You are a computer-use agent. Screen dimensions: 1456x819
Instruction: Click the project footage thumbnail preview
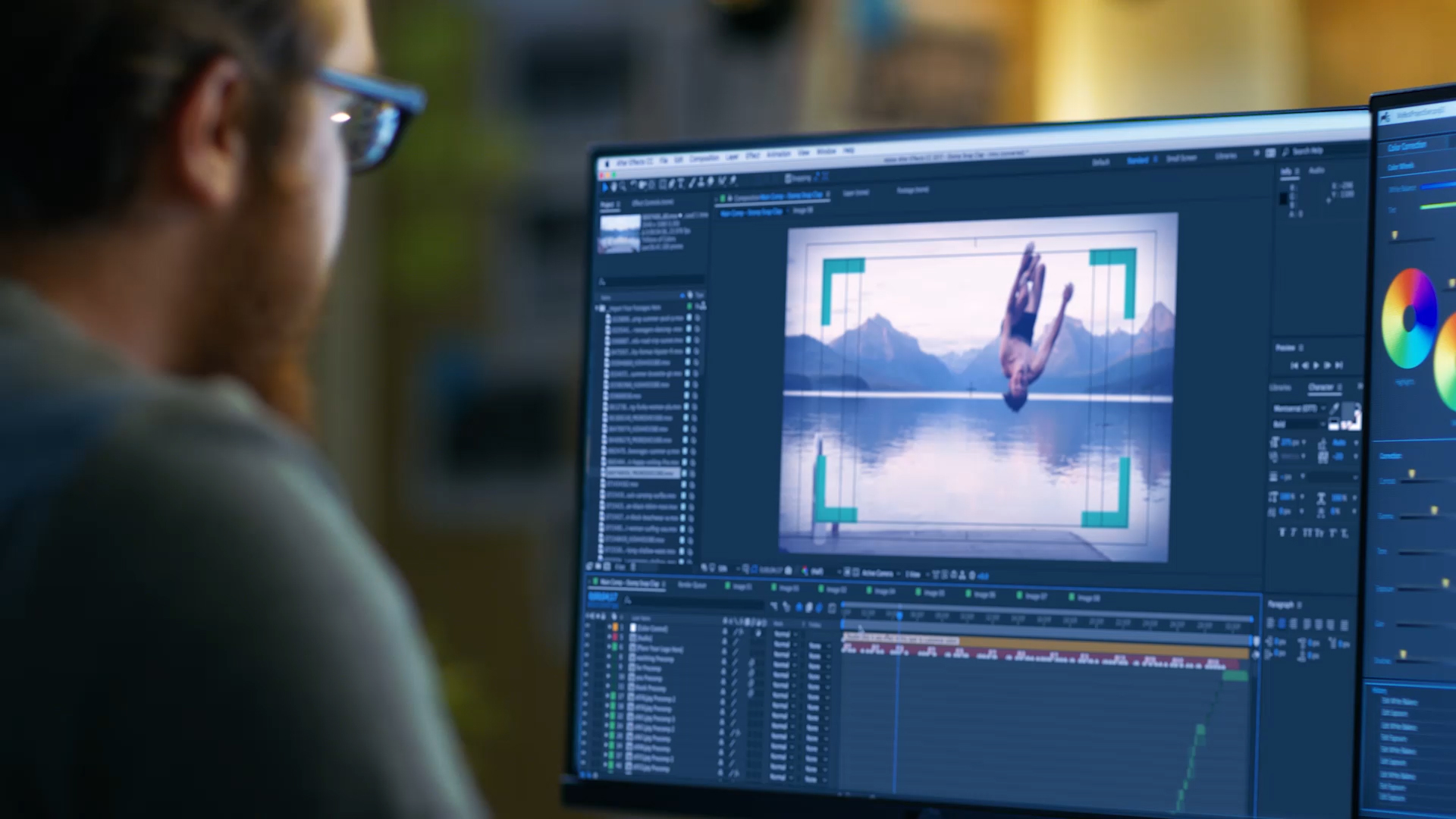coord(620,234)
